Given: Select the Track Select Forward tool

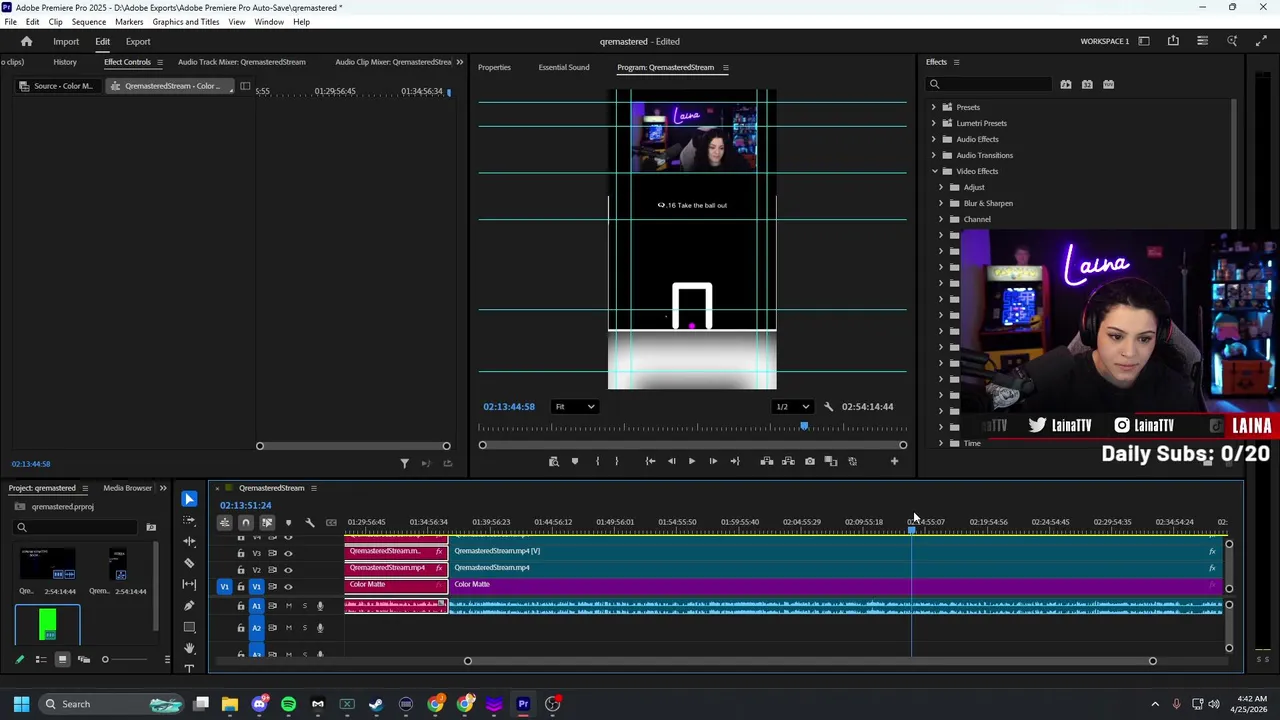Looking at the screenshot, I should 189,520.
